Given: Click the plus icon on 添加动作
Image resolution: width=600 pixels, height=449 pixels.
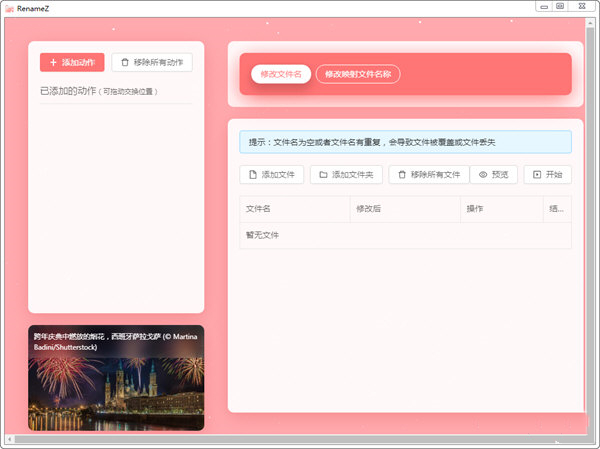Looking at the screenshot, I should [x=53, y=63].
